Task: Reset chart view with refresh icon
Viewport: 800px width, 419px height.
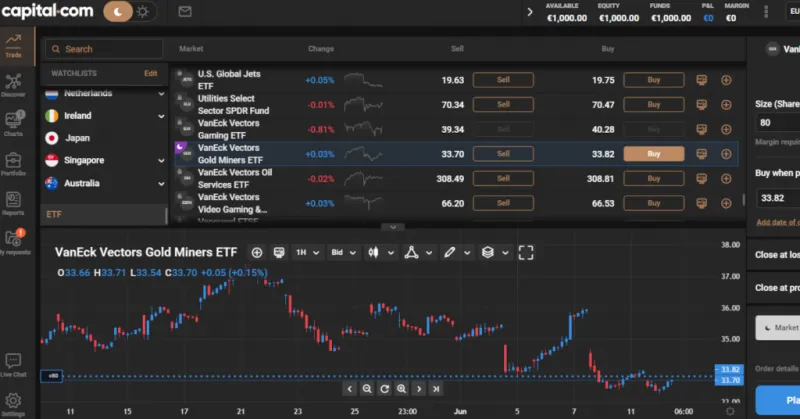Action: tap(385, 389)
